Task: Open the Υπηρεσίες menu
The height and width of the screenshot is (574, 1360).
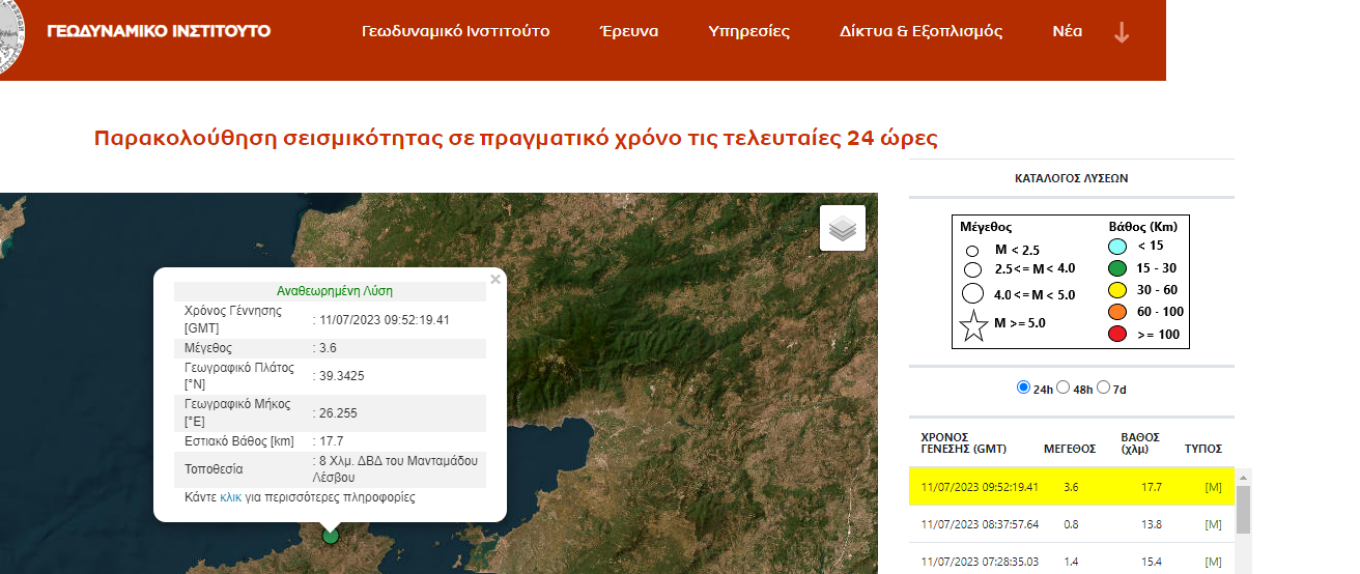Action: [x=748, y=31]
